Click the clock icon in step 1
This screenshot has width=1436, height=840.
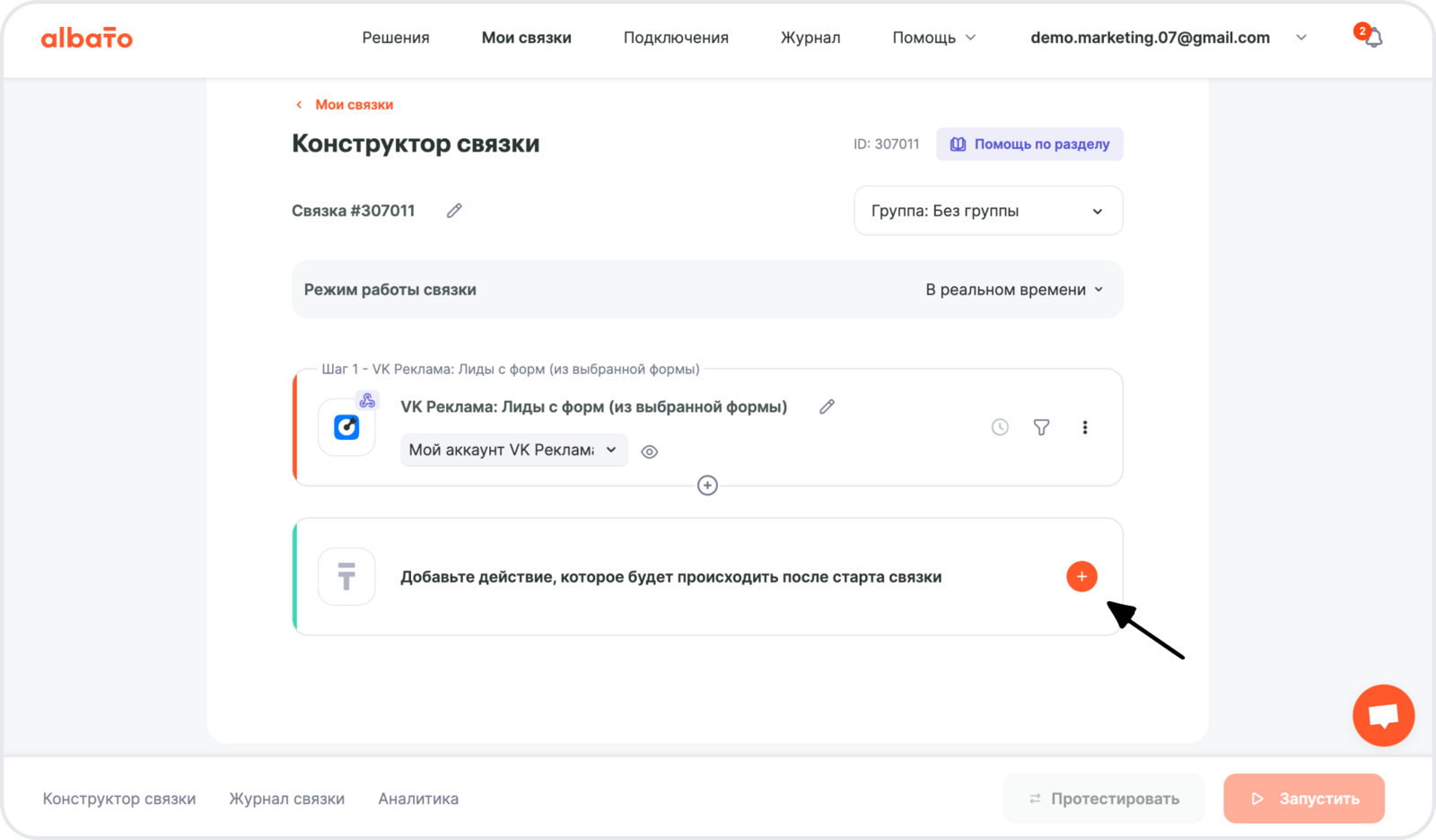coord(1000,427)
